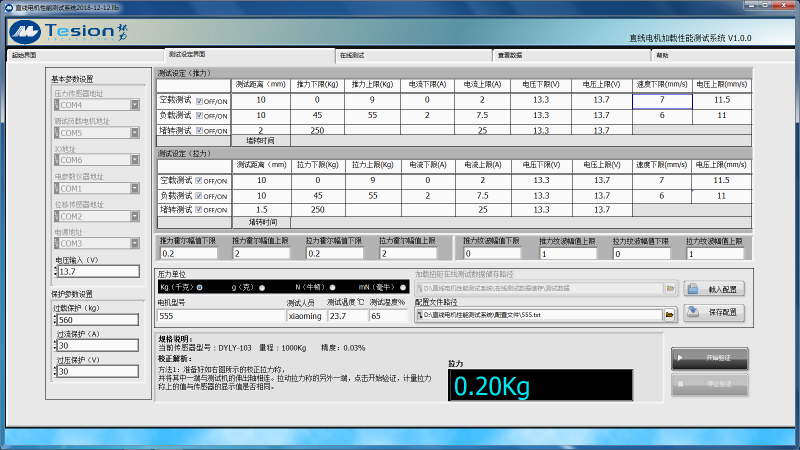
Task: Open the COM1 electrical parameter meter dropdown
Action: click(134, 188)
